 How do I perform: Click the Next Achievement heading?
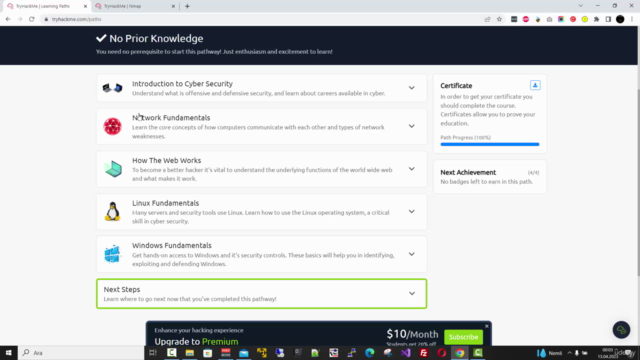coord(468,172)
